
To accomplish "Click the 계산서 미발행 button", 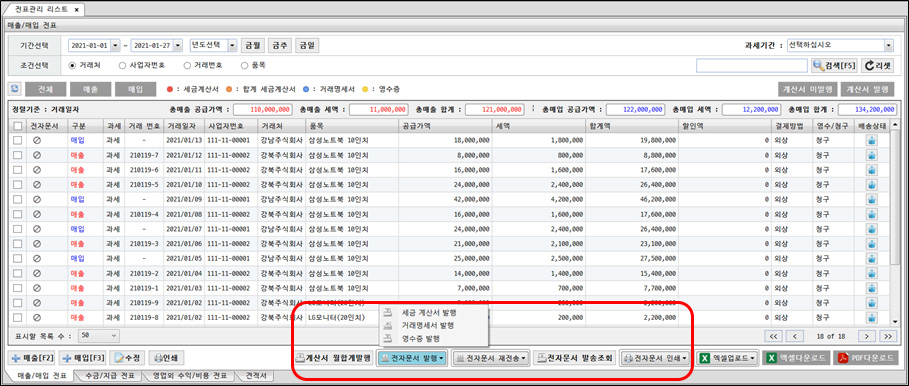I will (808, 89).
